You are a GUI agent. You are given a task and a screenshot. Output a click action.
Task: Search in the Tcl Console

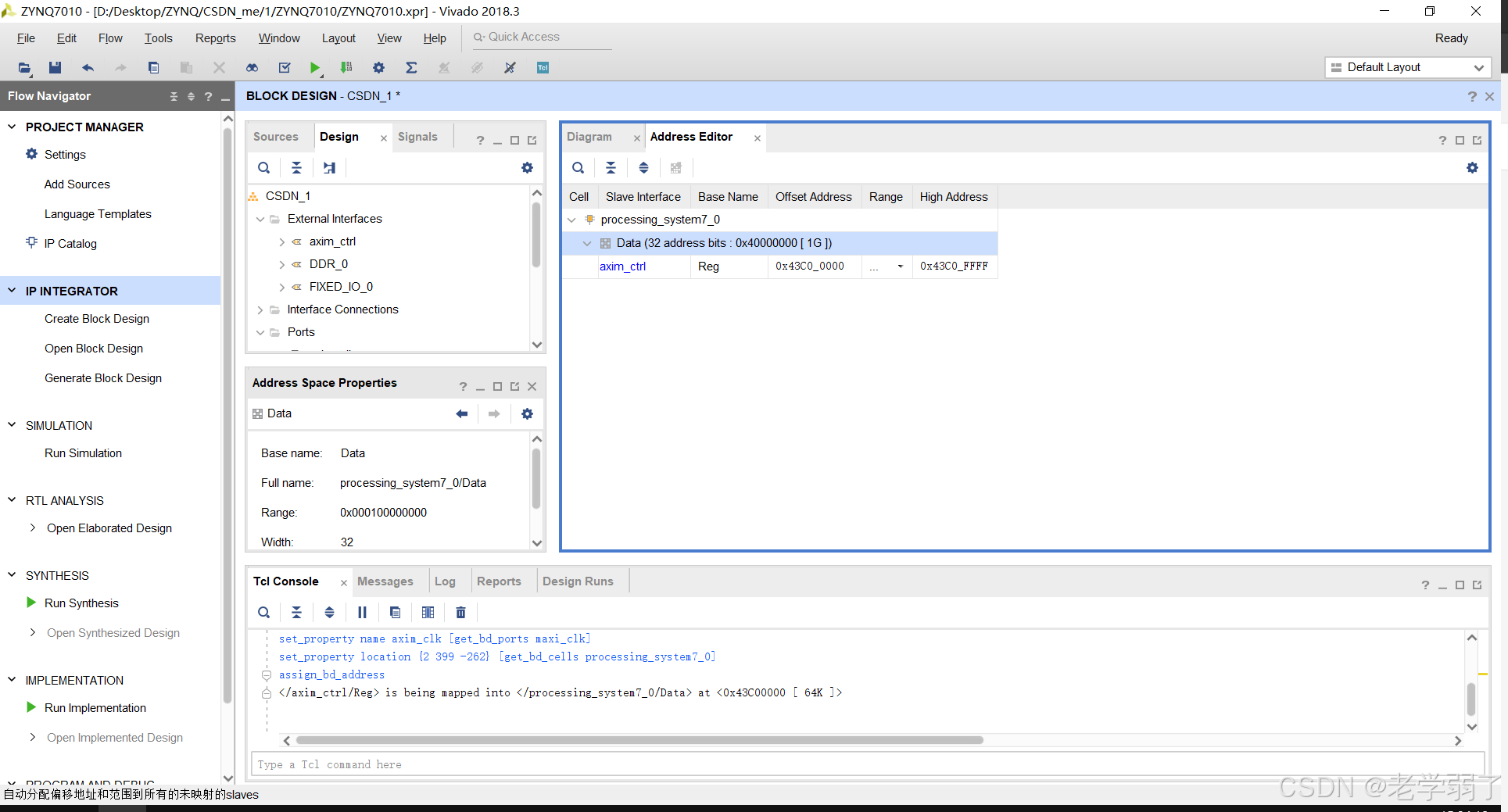click(264, 613)
